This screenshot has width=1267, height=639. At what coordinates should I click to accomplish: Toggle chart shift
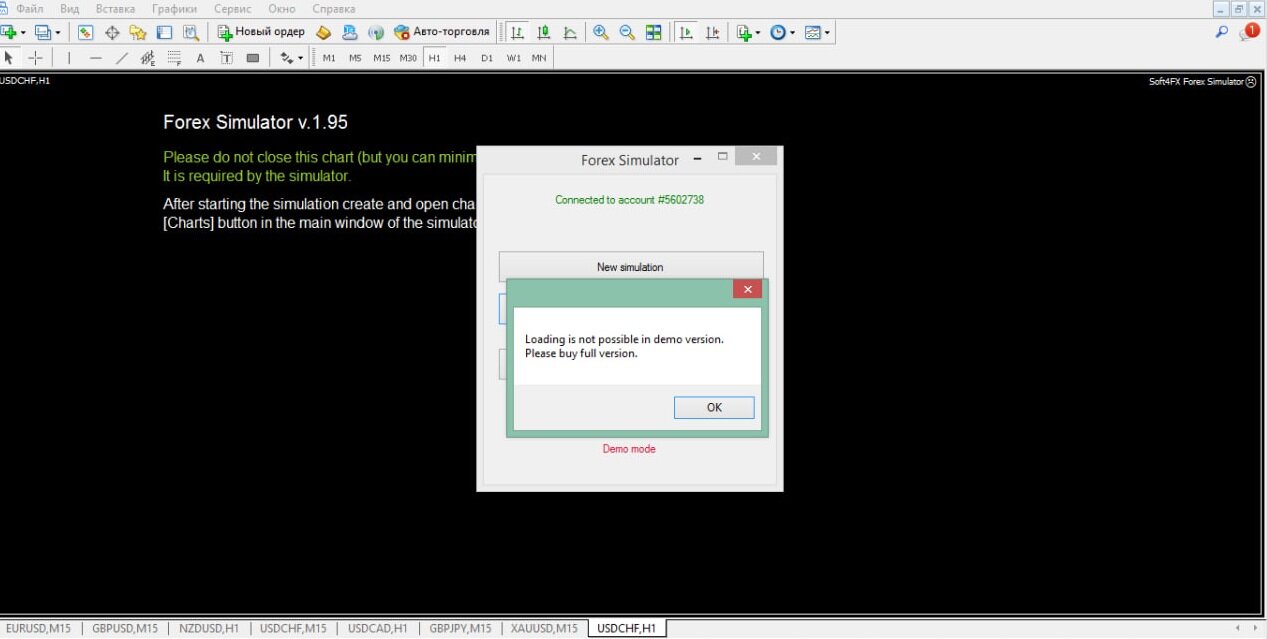[x=713, y=32]
